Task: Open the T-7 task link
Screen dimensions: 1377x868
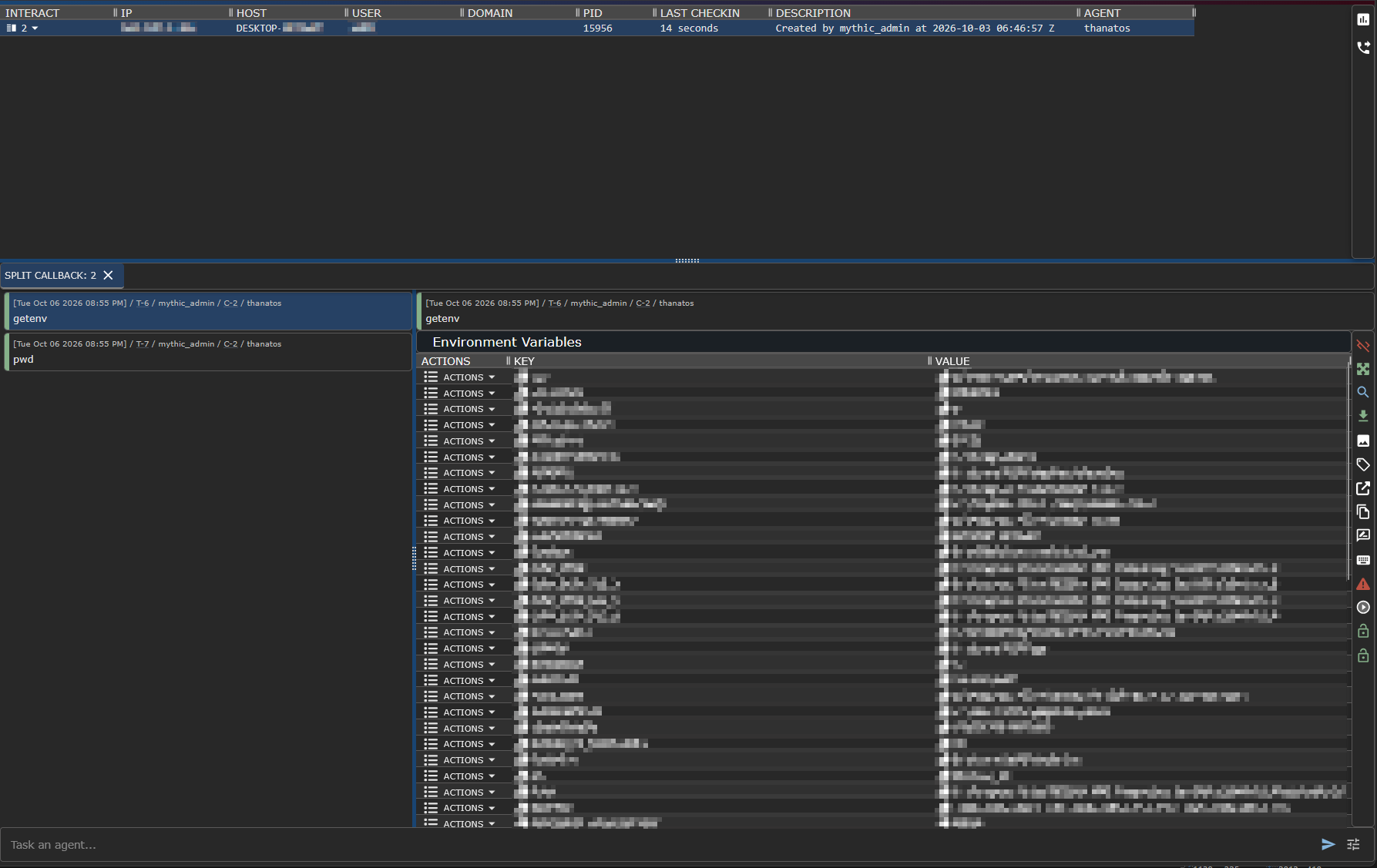Action: (143, 344)
